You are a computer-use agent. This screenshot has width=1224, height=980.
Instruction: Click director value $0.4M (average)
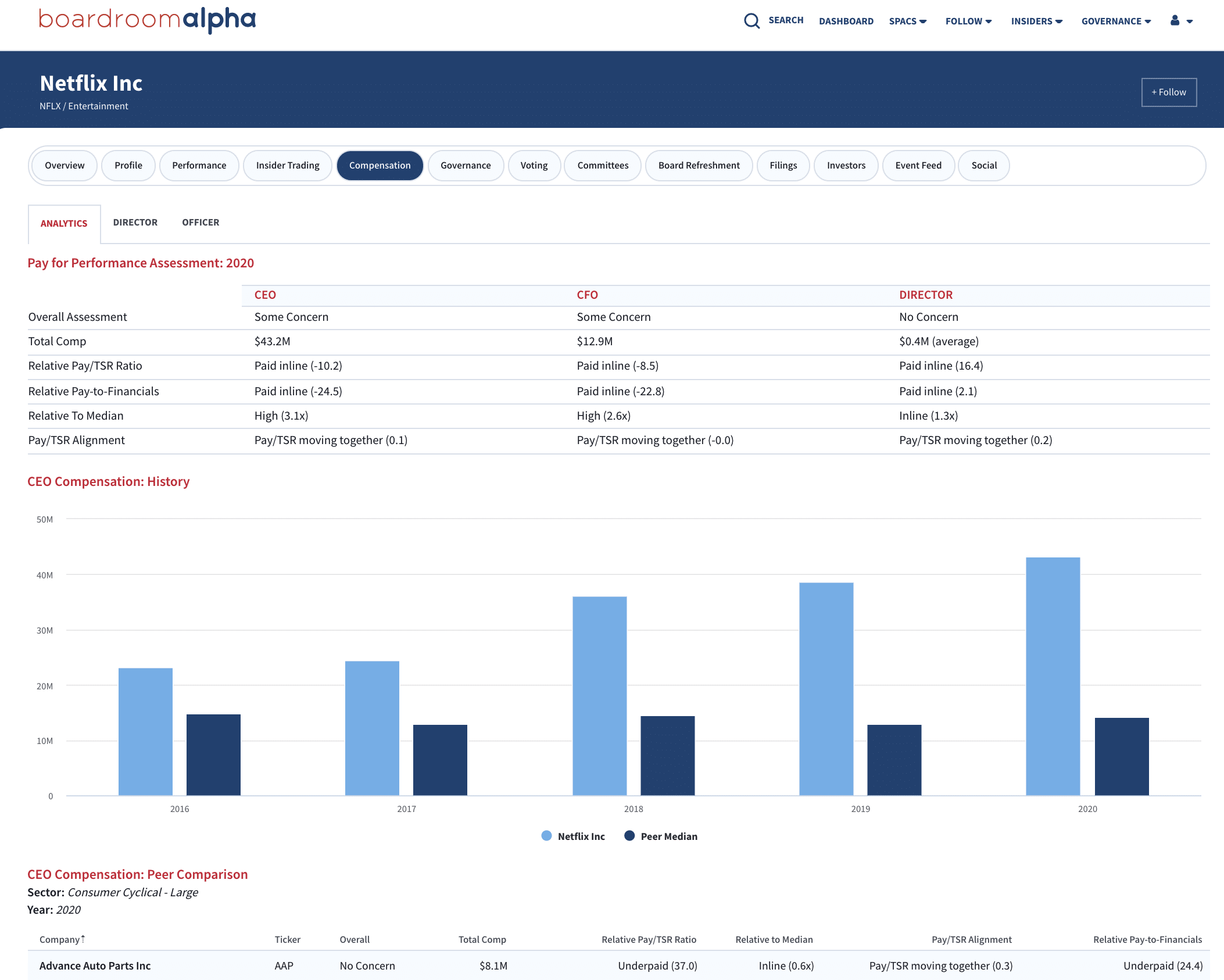(939, 341)
